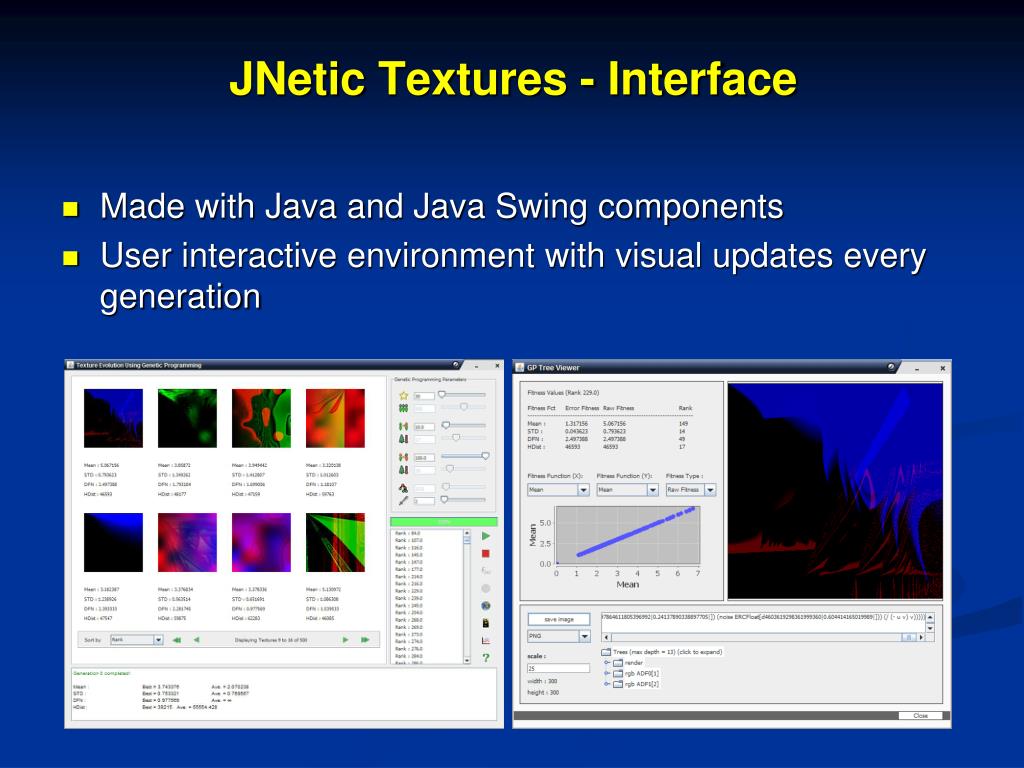1024x768 pixels.
Task: Click the first entry in the Rank list
Action: [x=408, y=534]
